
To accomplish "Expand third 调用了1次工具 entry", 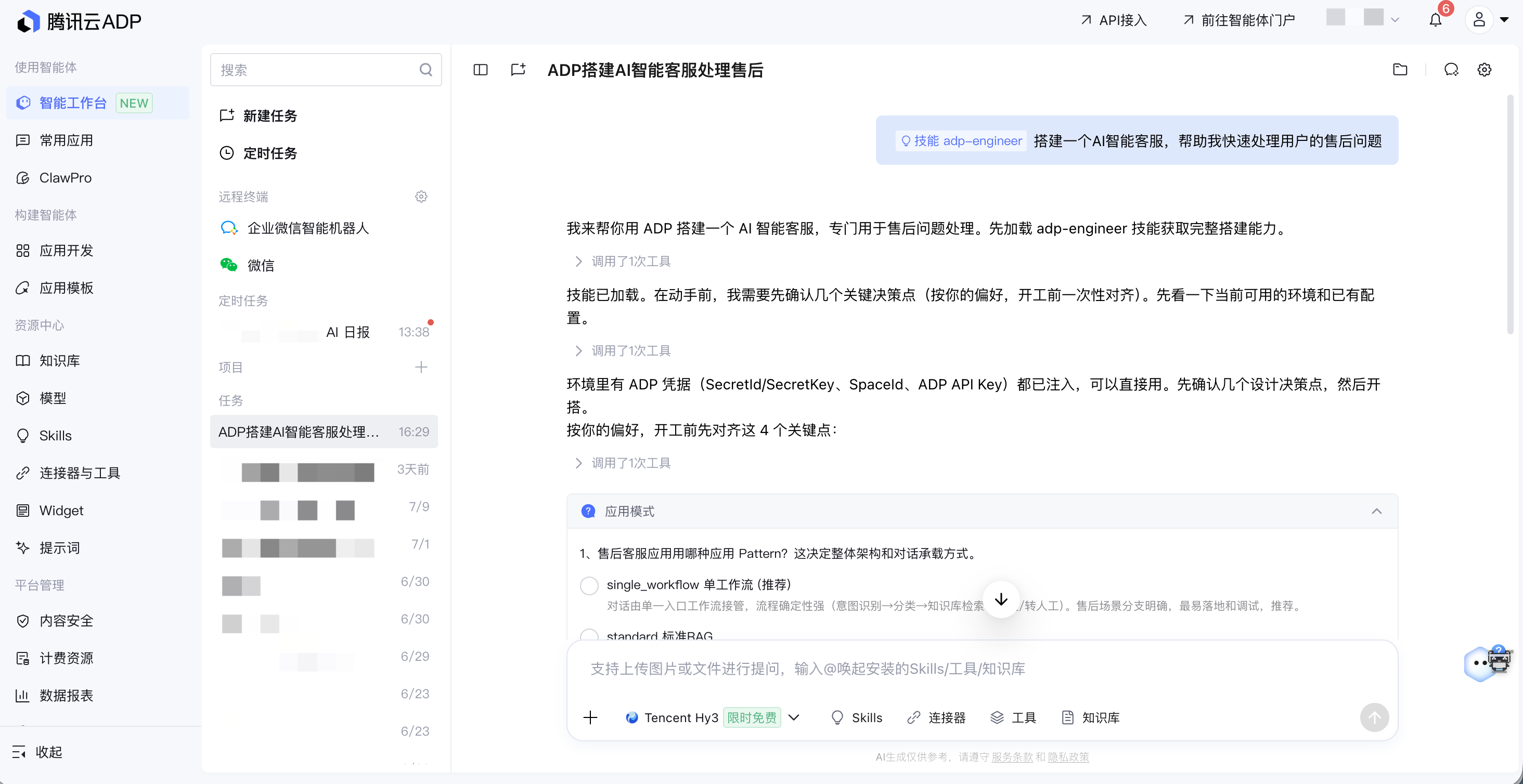I will 624,463.
